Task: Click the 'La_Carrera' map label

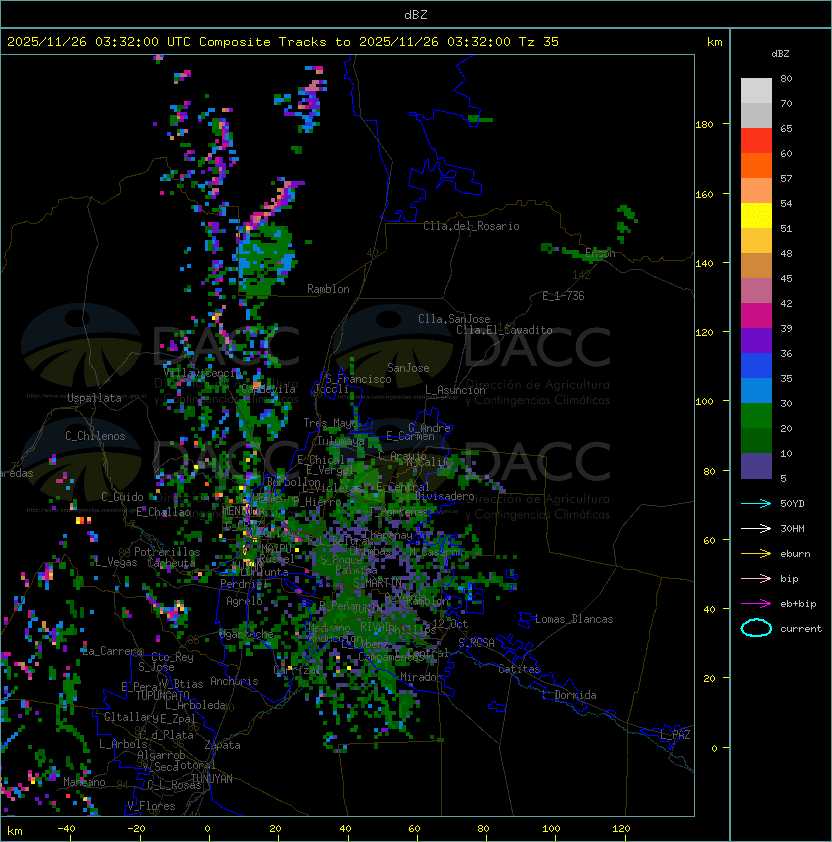Action: pos(112,651)
